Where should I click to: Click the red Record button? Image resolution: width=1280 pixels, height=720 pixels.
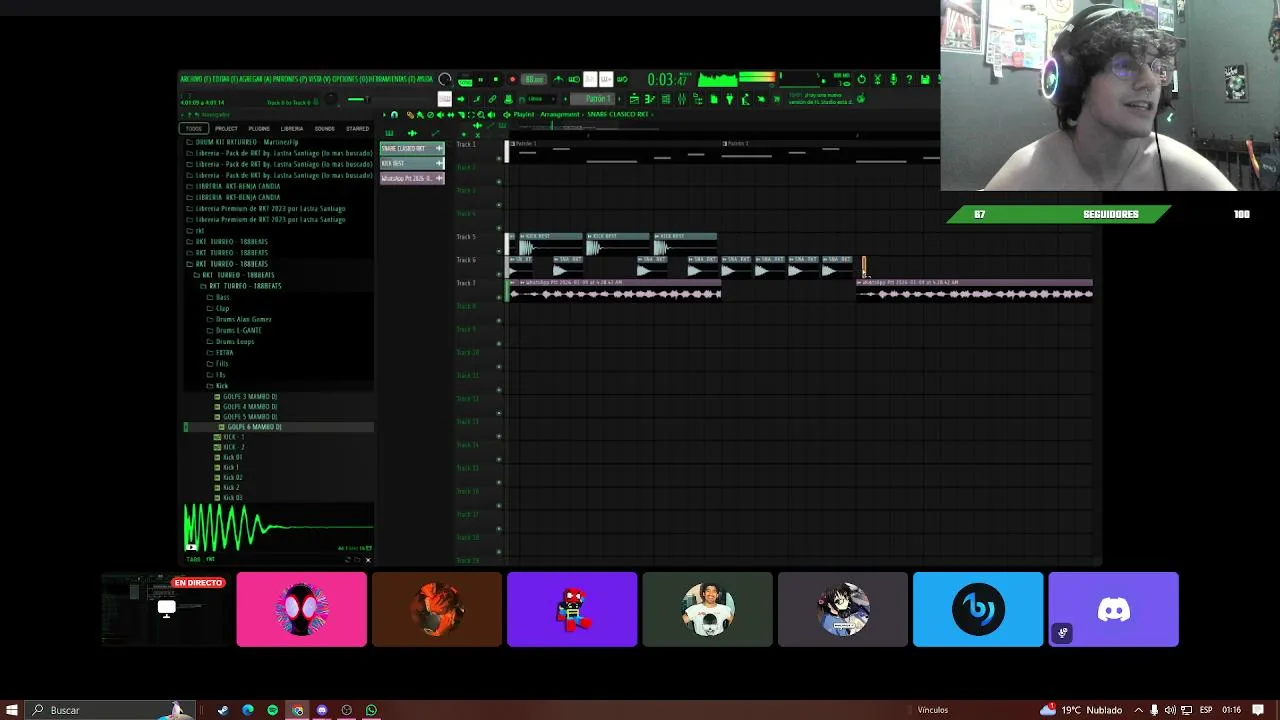point(512,79)
